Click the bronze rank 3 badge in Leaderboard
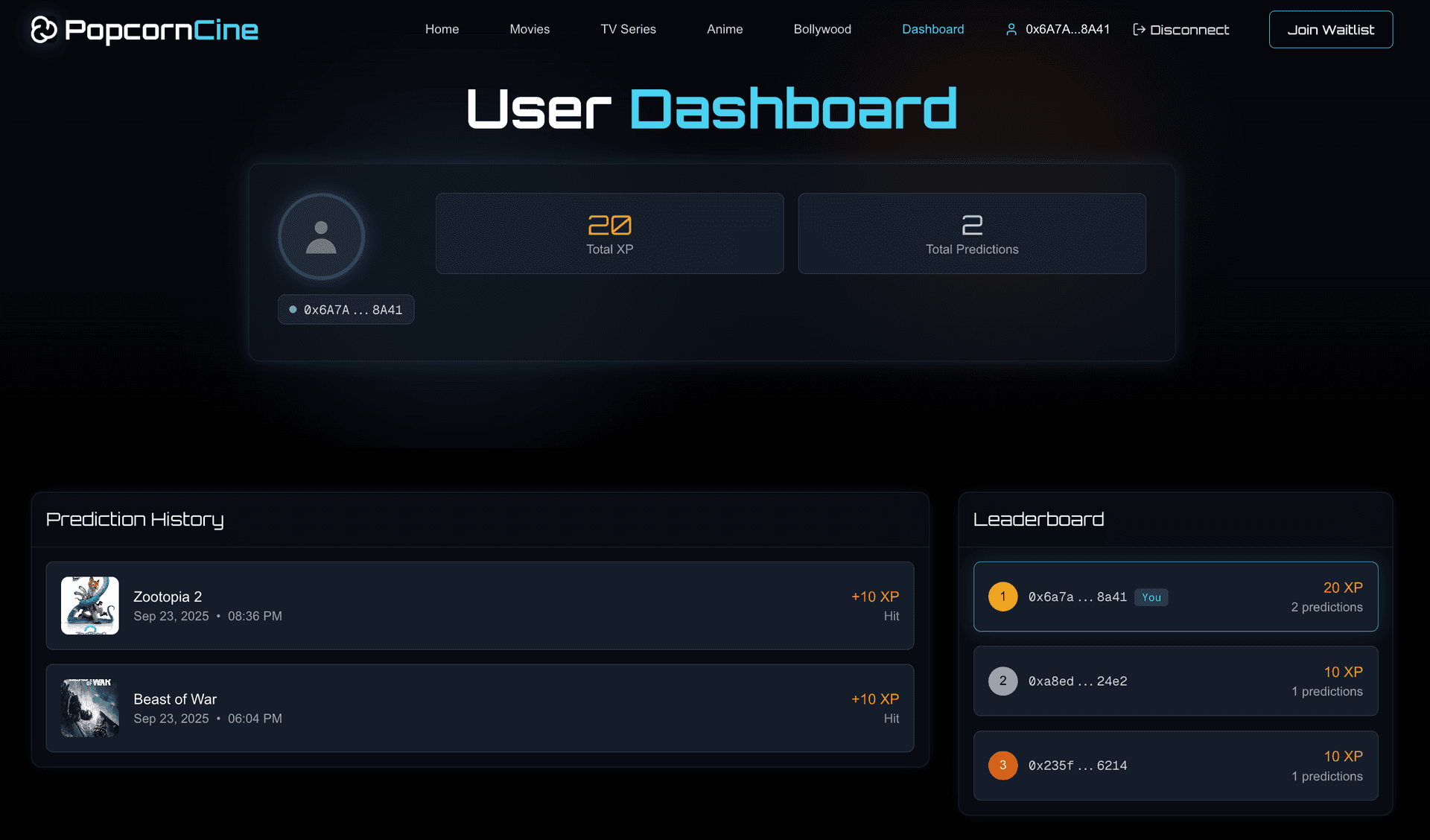Screen dimensions: 1430x840 (1002, 765)
